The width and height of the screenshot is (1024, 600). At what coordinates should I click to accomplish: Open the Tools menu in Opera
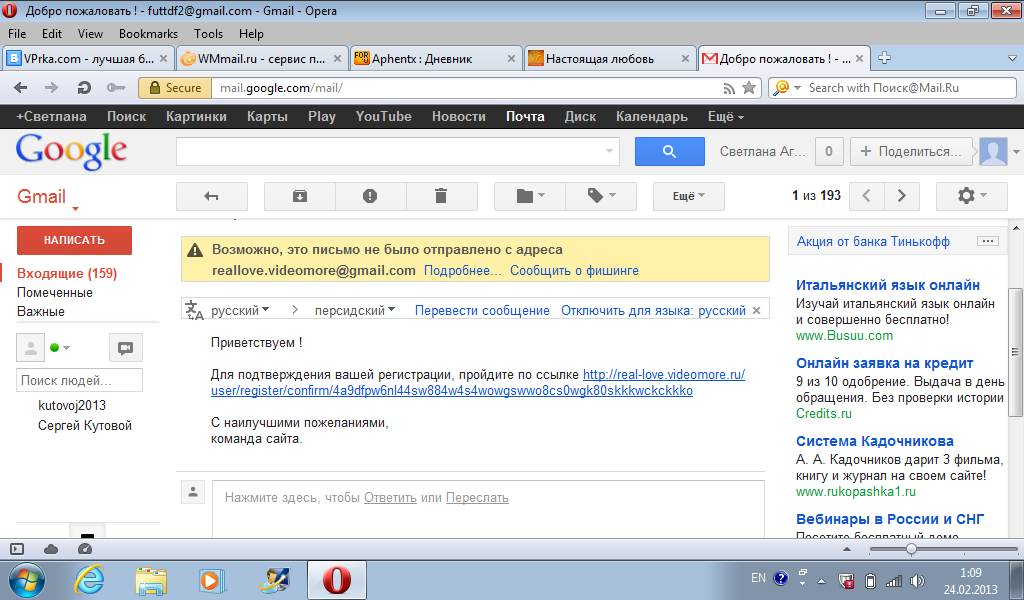(x=208, y=34)
